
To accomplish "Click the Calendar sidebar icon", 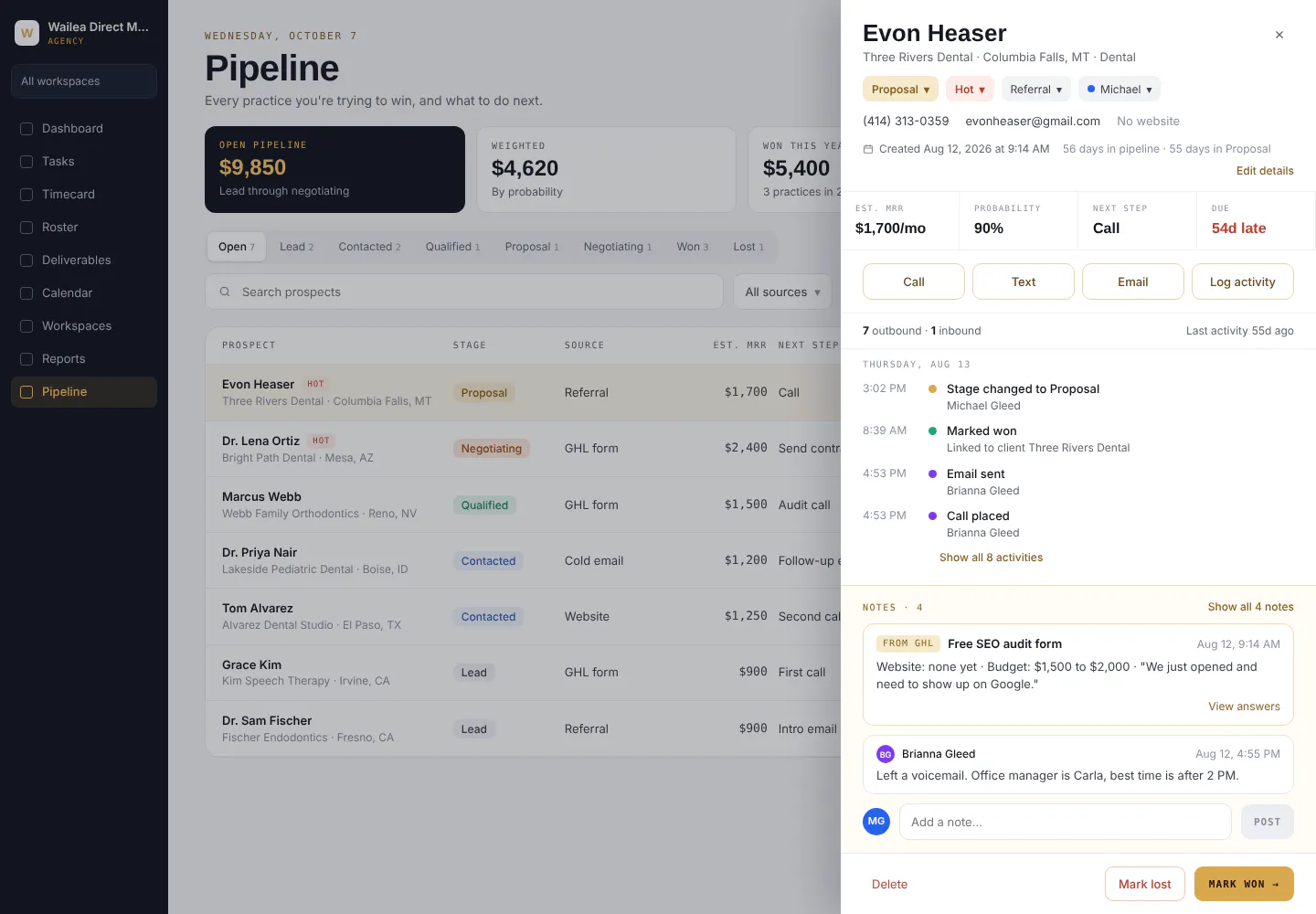I will [x=27, y=293].
